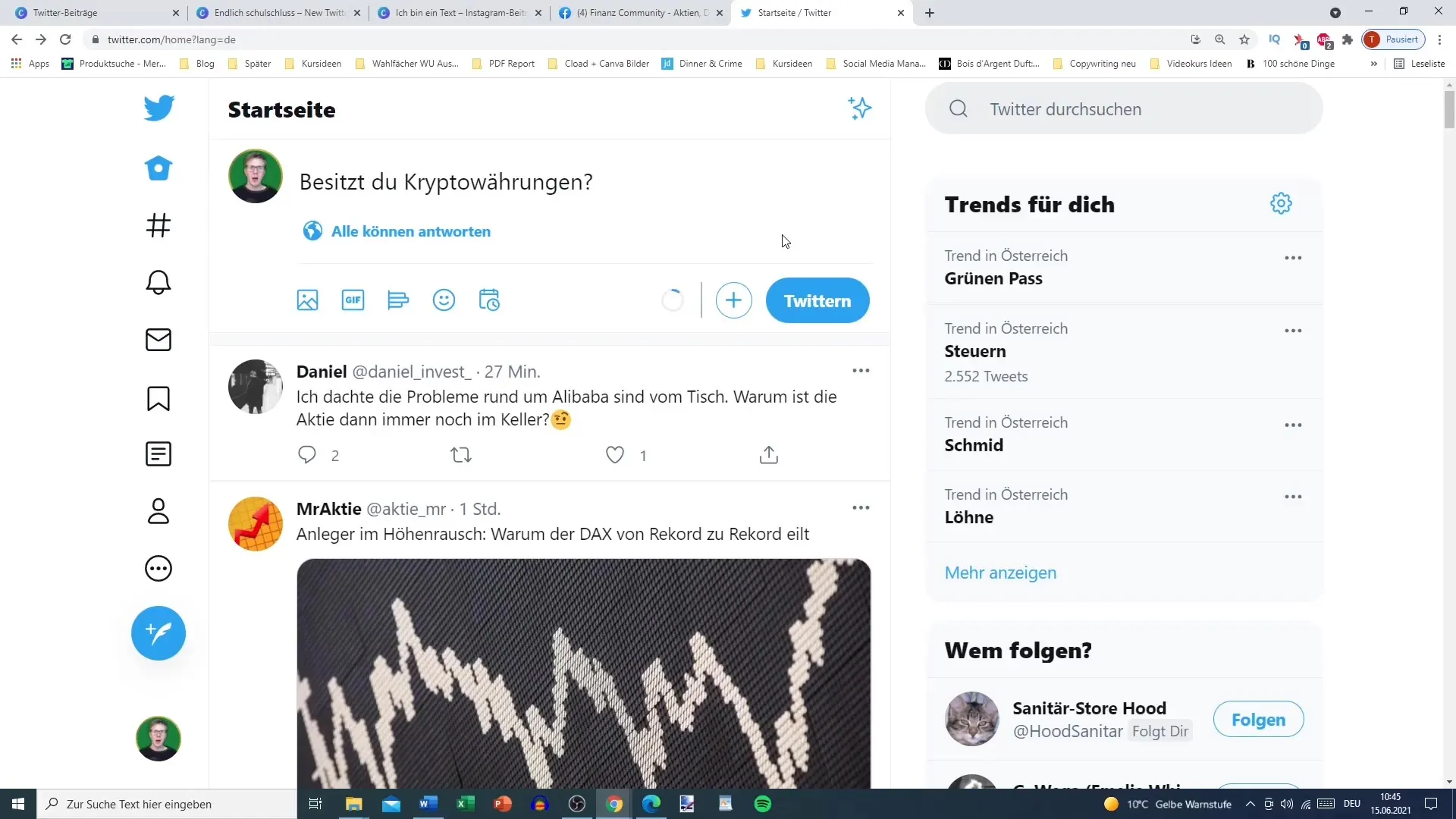The height and width of the screenshot is (819, 1456).
Task: Open the More circle-dots sidebar icon
Action: point(158,569)
